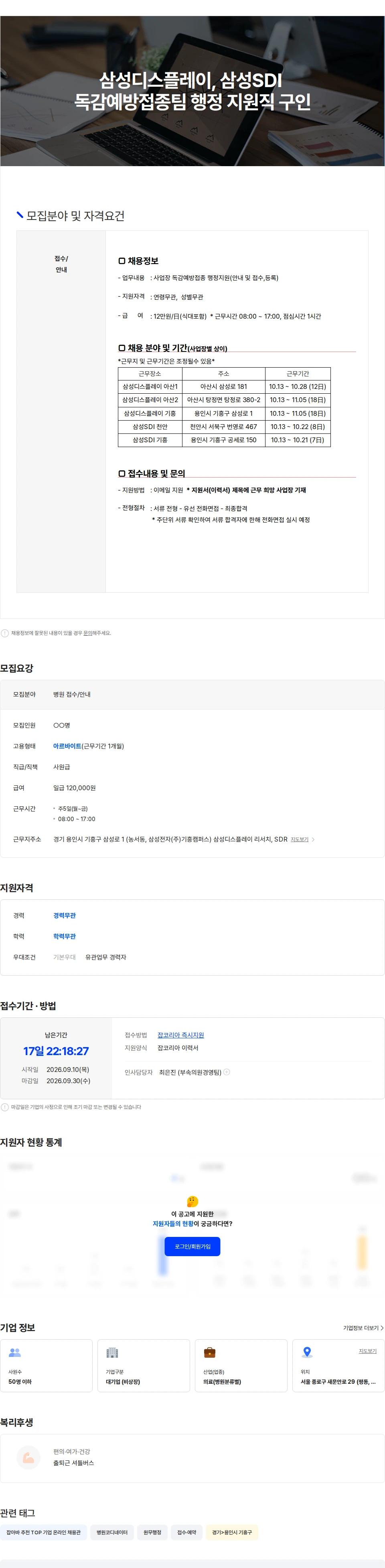Click the 사원수 50명 이하 card

(46, 1365)
